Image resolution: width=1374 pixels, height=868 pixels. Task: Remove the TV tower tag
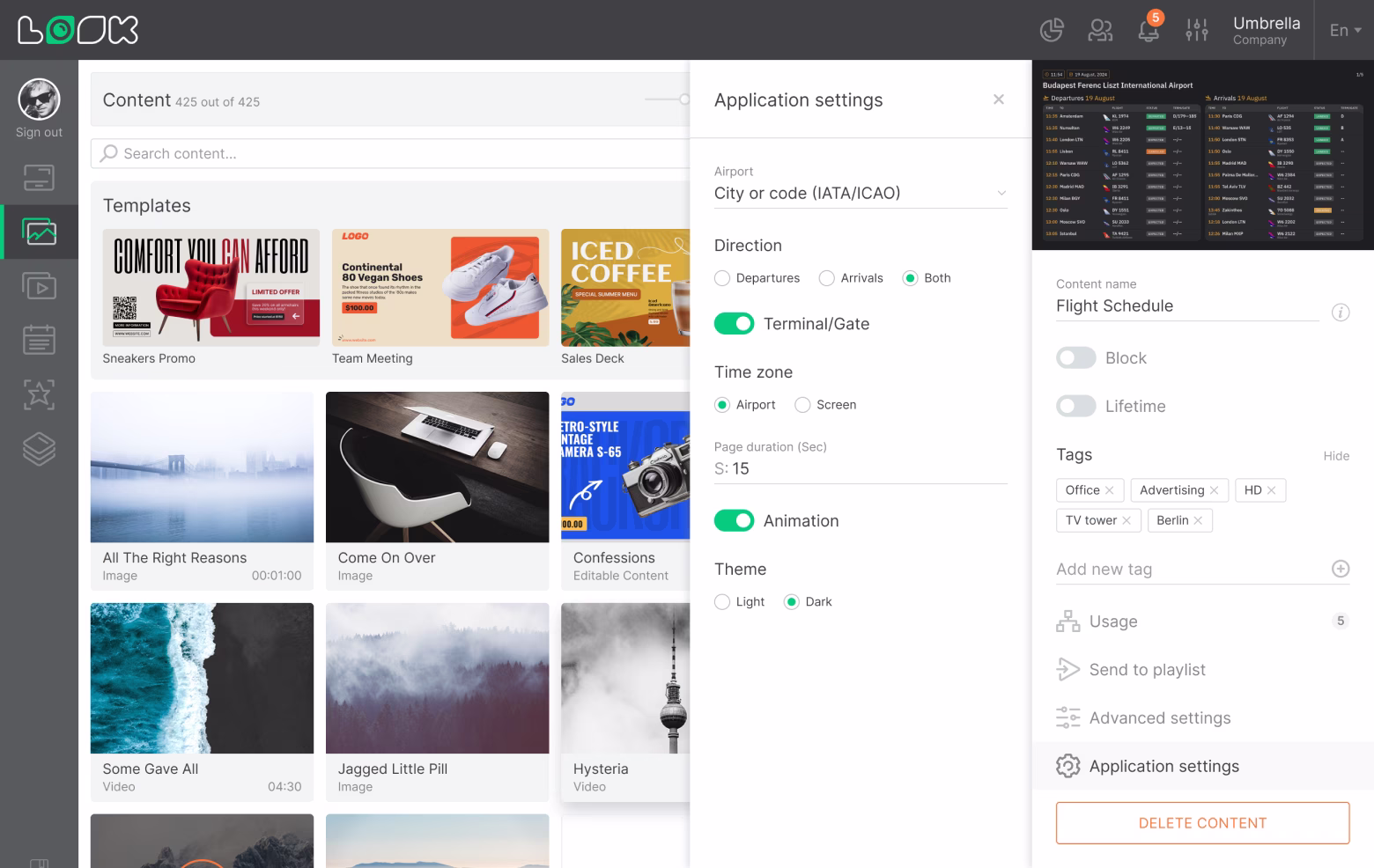pos(1127,520)
